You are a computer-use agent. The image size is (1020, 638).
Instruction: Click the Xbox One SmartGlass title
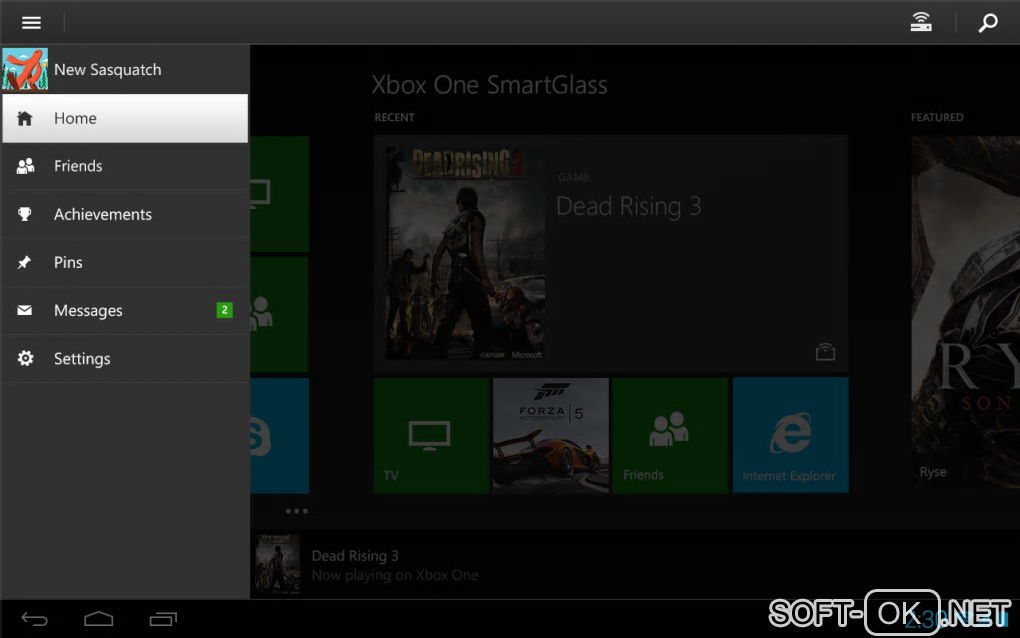tap(489, 85)
